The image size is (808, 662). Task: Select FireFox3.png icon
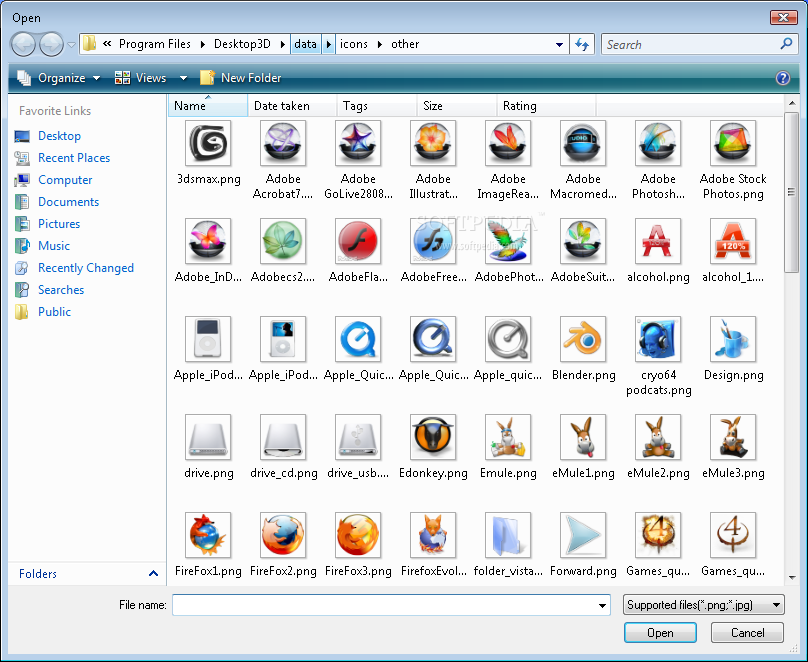coord(358,535)
